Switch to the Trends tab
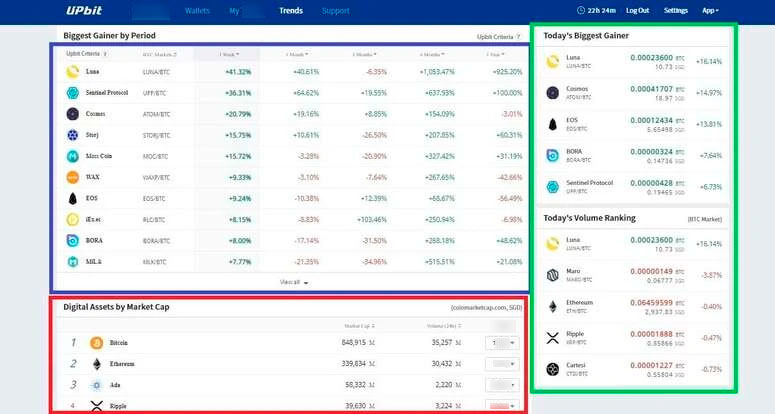 click(291, 11)
